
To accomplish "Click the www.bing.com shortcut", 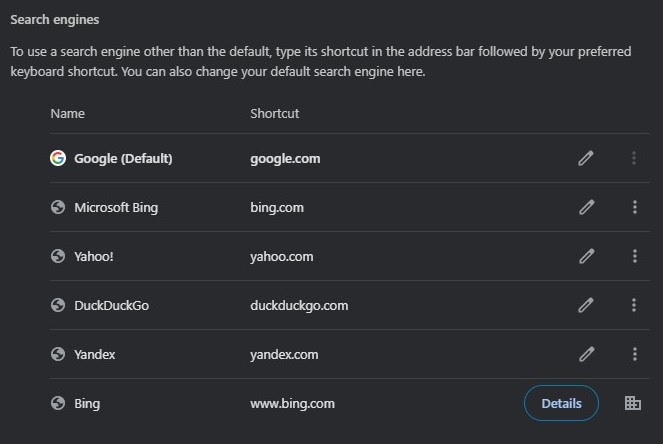I will (x=292, y=403).
